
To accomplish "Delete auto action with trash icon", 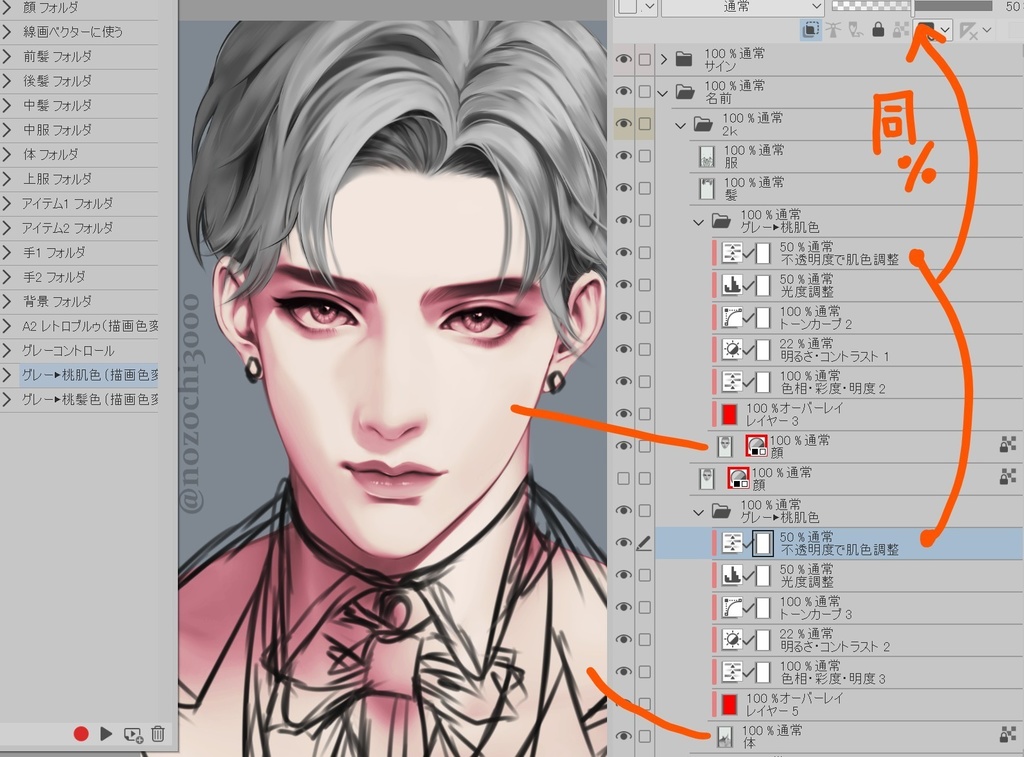I will point(158,734).
